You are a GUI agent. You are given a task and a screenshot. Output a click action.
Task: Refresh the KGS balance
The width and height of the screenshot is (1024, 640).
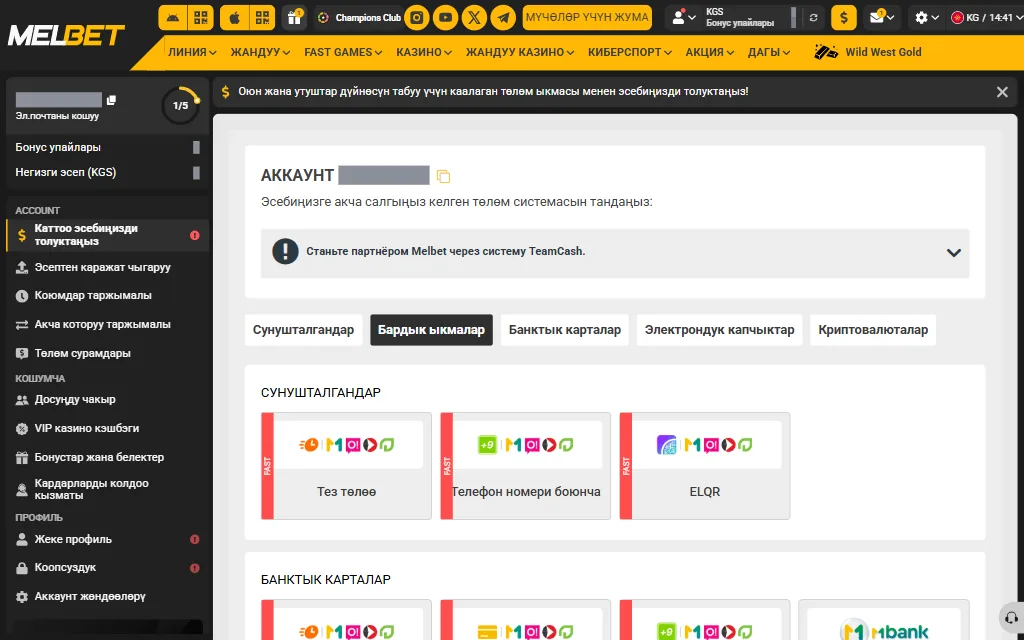point(813,18)
